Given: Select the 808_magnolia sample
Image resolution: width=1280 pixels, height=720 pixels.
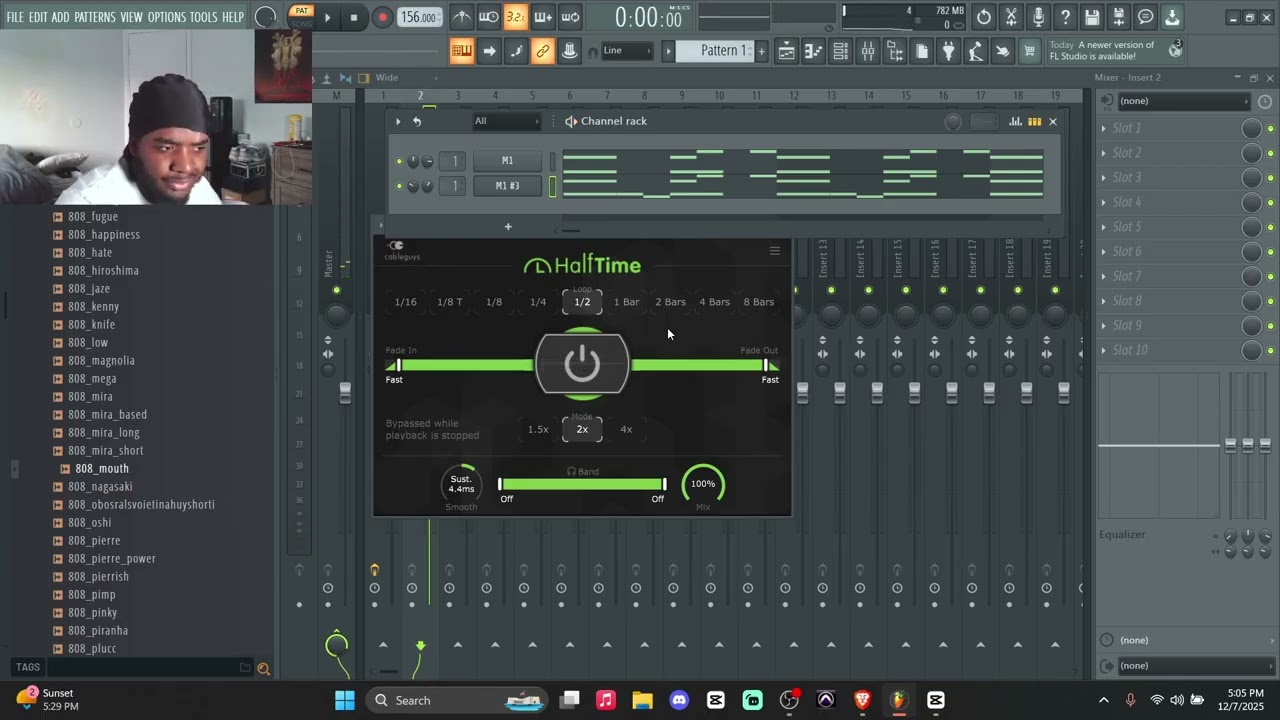Looking at the screenshot, I should click(101, 361).
